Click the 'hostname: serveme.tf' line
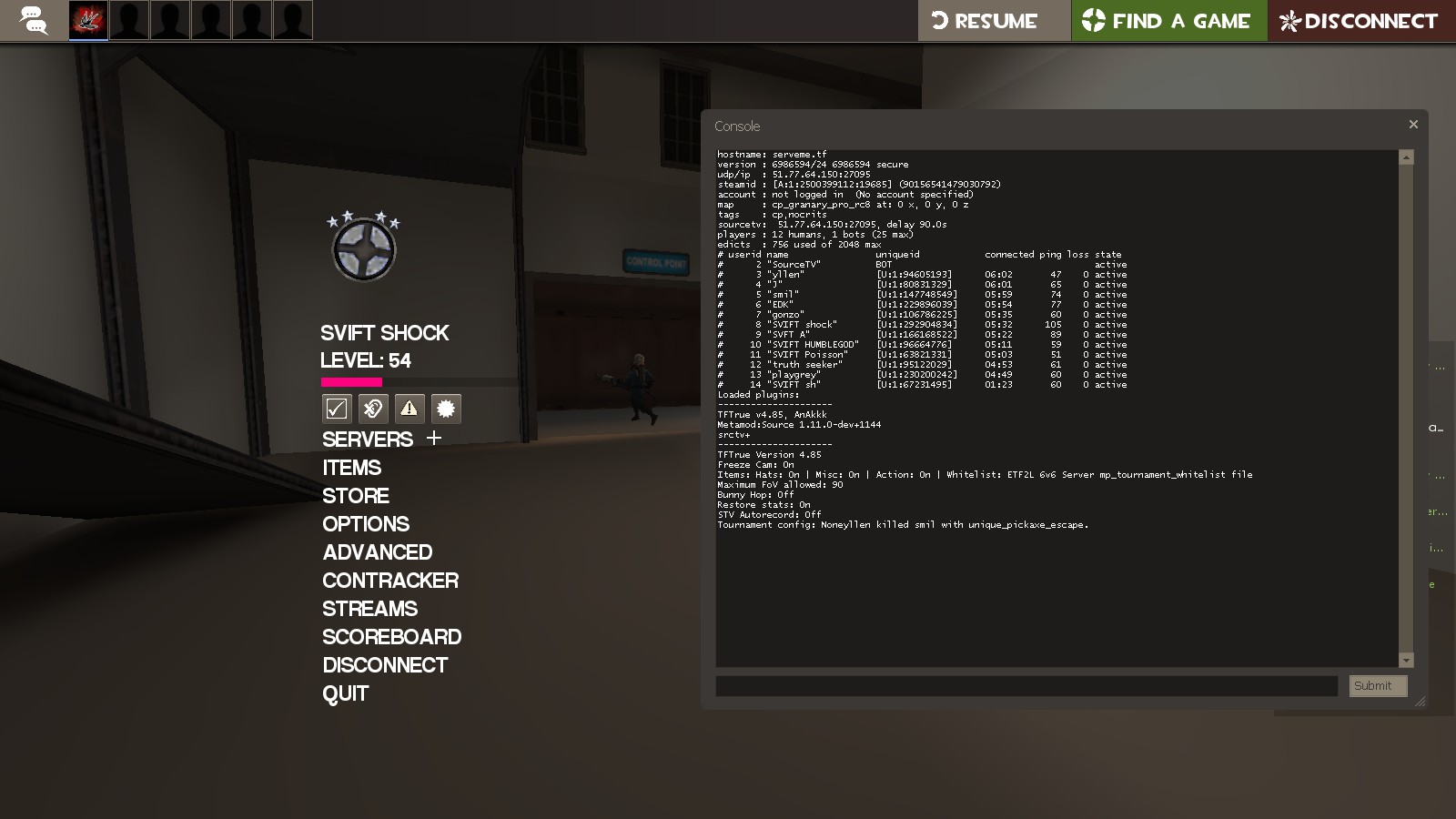The height and width of the screenshot is (819, 1456). [x=772, y=155]
